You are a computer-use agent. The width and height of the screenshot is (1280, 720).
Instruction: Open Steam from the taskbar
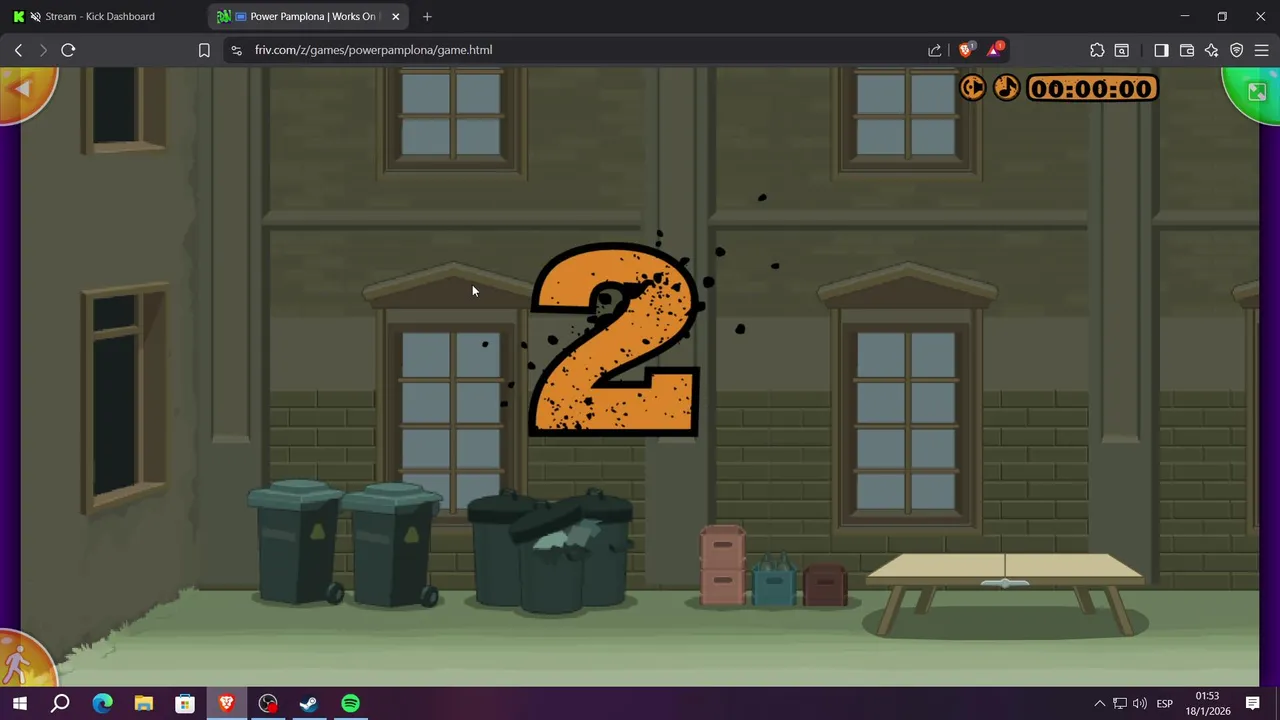point(309,704)
